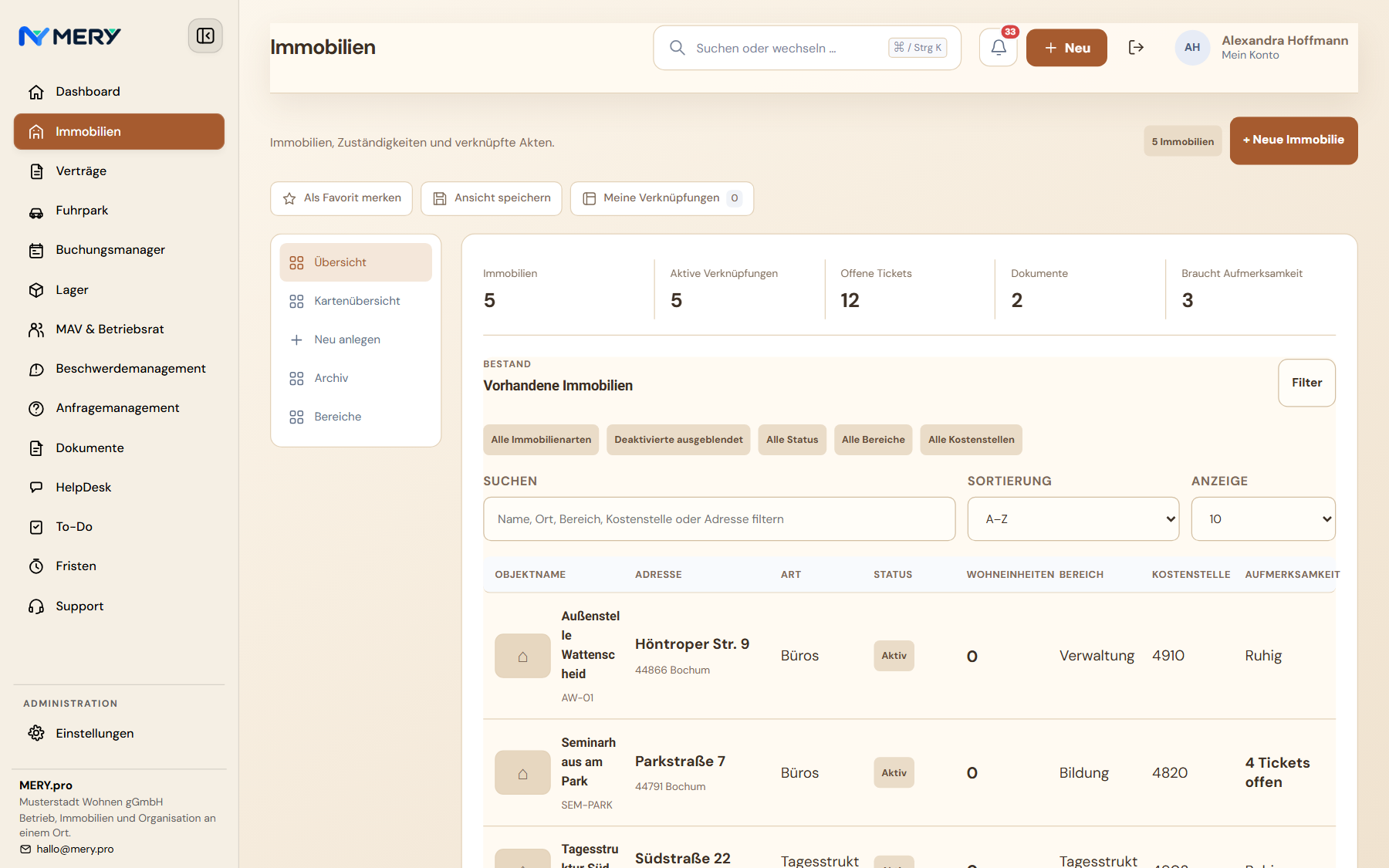Go to Verträge in the sidebar
1389x868 pixels.
tap(119, 171)
